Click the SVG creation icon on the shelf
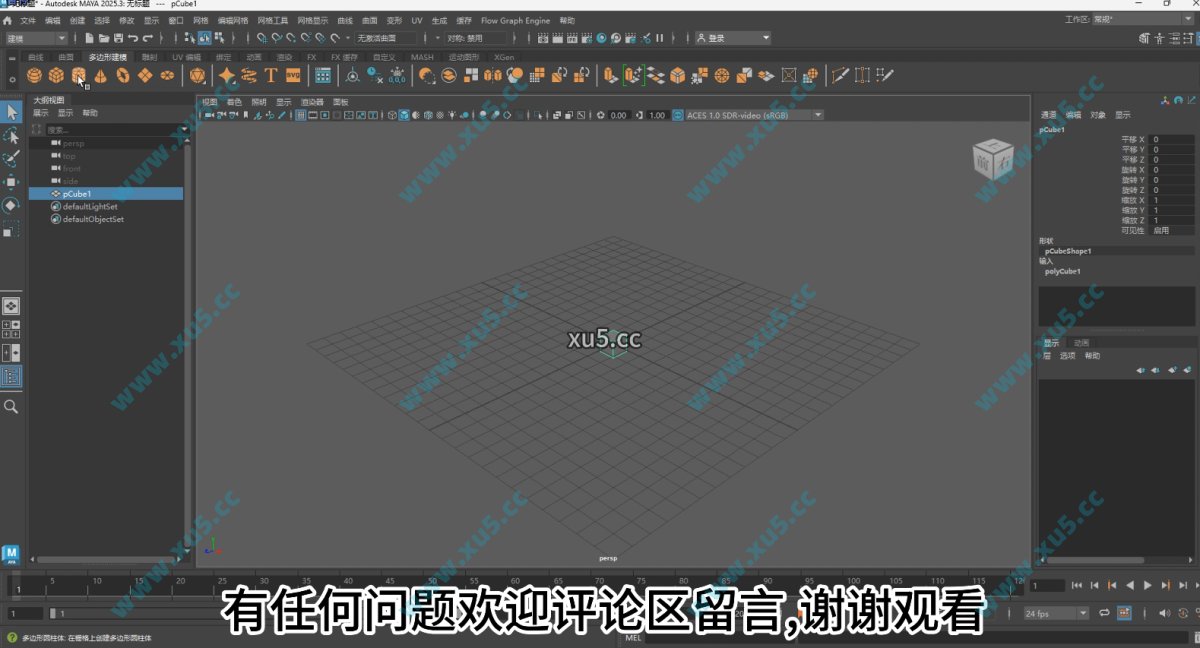Image resolution: width=1200 pixels, height=648 pixels. pos(293,74)
